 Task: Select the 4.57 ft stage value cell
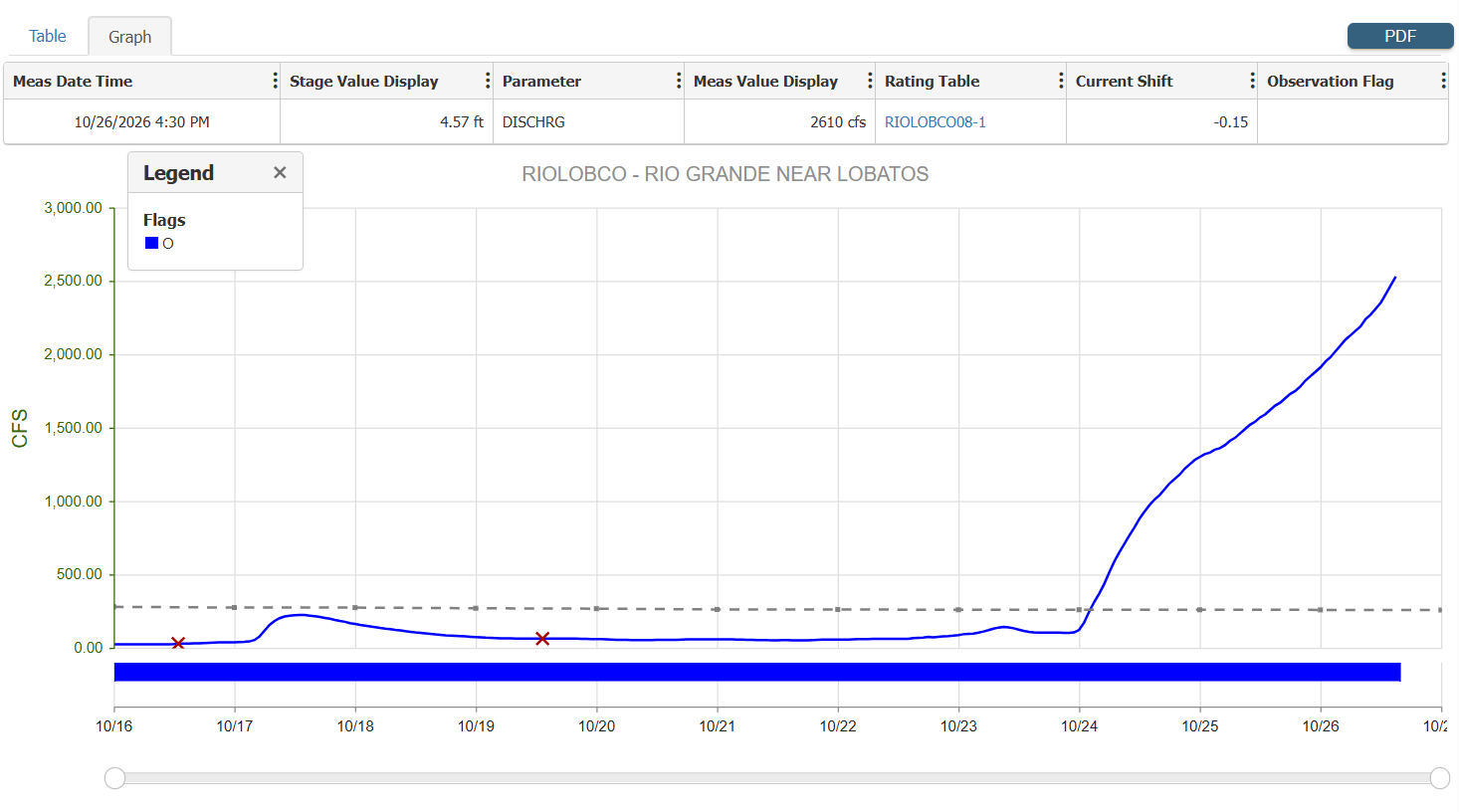pos(386,121)
